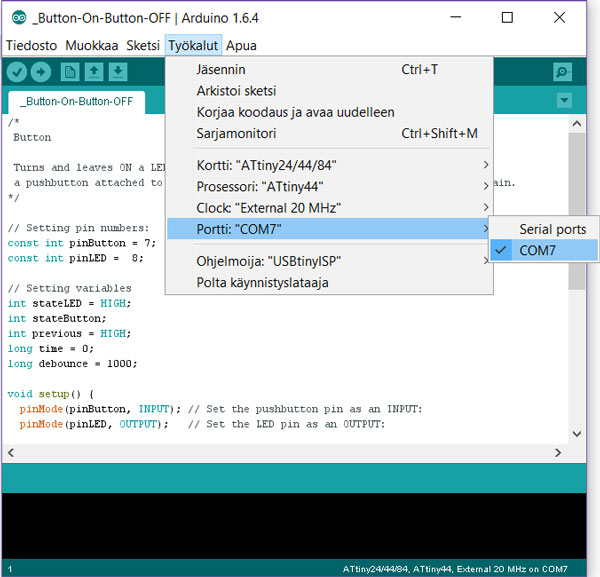Expand the Portti COM7 submenu

point(329,229)
